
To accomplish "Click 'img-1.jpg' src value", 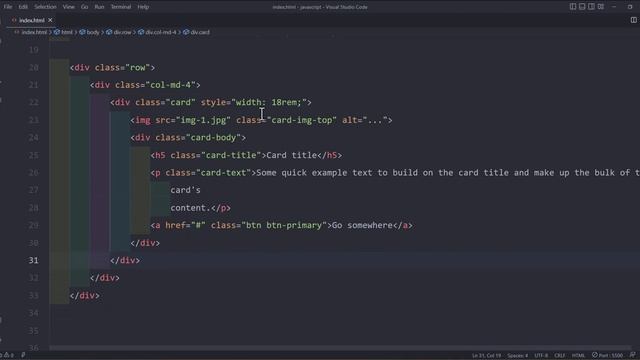I will [x=203, y=120].
